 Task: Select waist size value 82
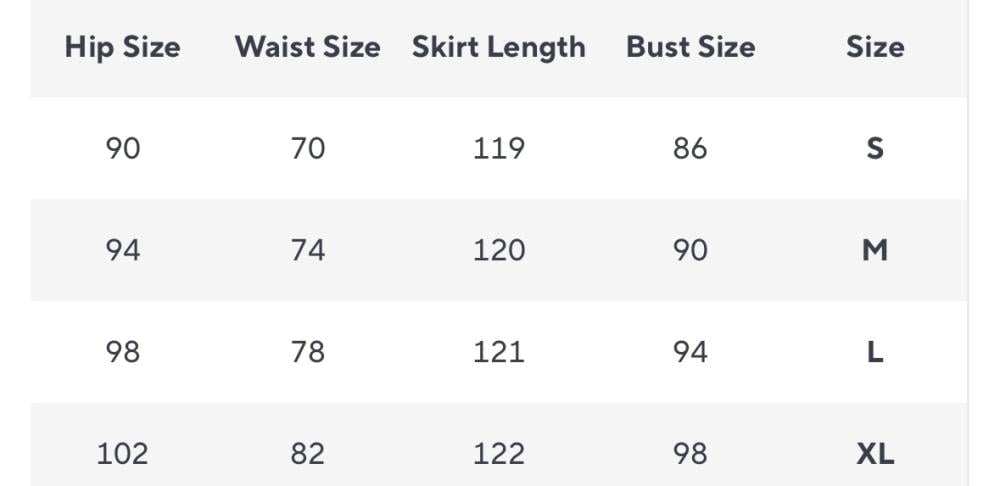click(307, 454)
